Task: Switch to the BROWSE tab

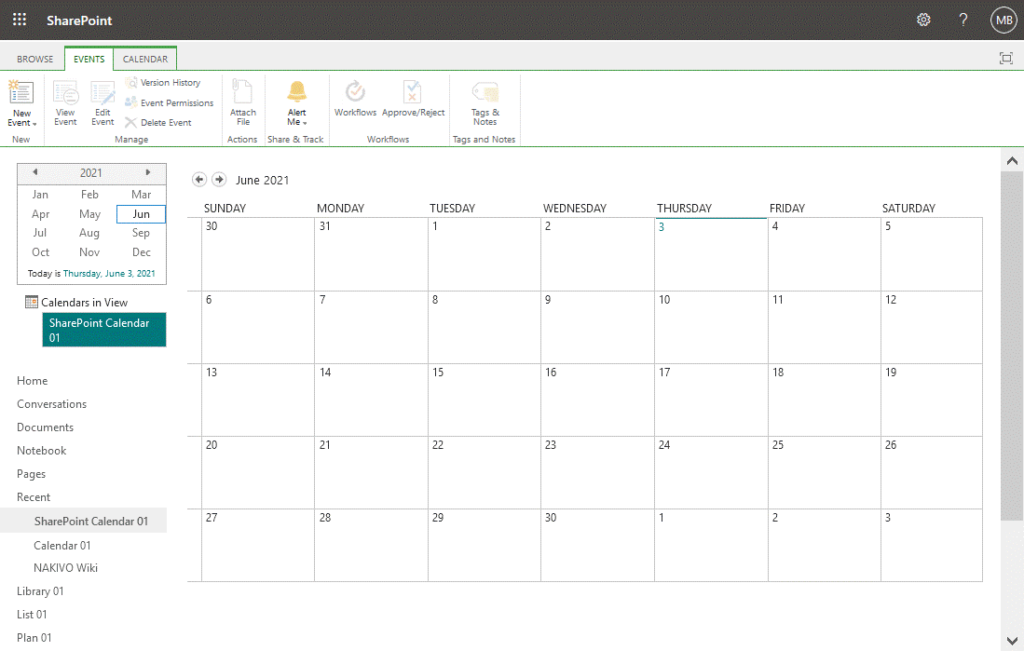Action: [x=34, y=58]
